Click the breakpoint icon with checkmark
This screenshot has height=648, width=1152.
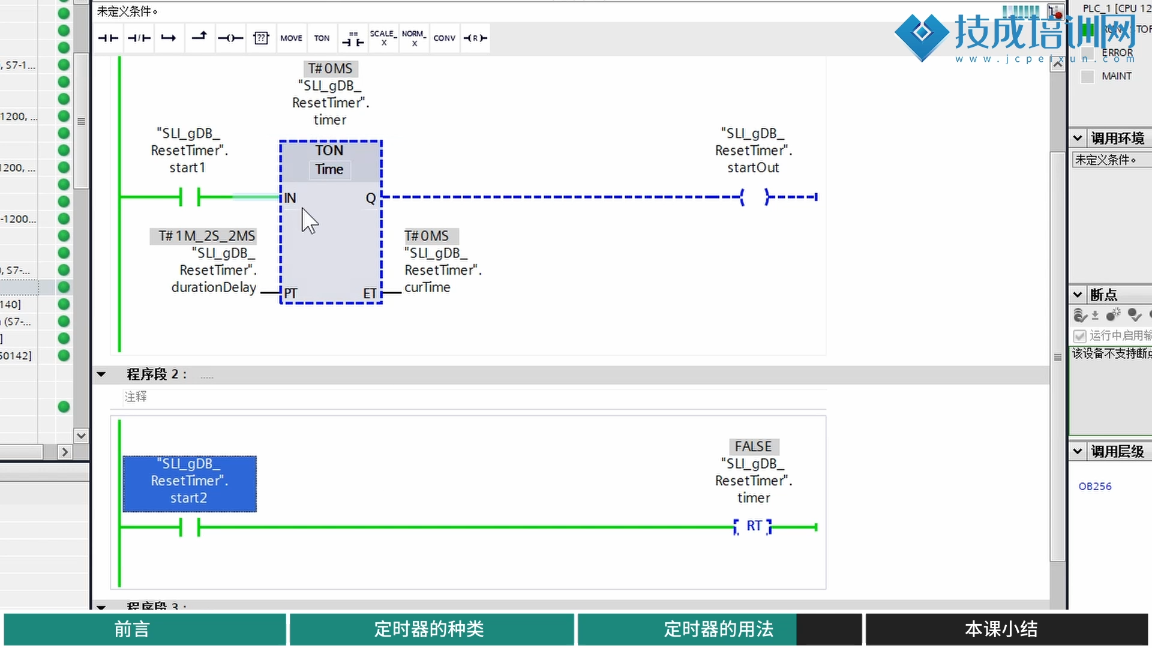click(1135, 315)
